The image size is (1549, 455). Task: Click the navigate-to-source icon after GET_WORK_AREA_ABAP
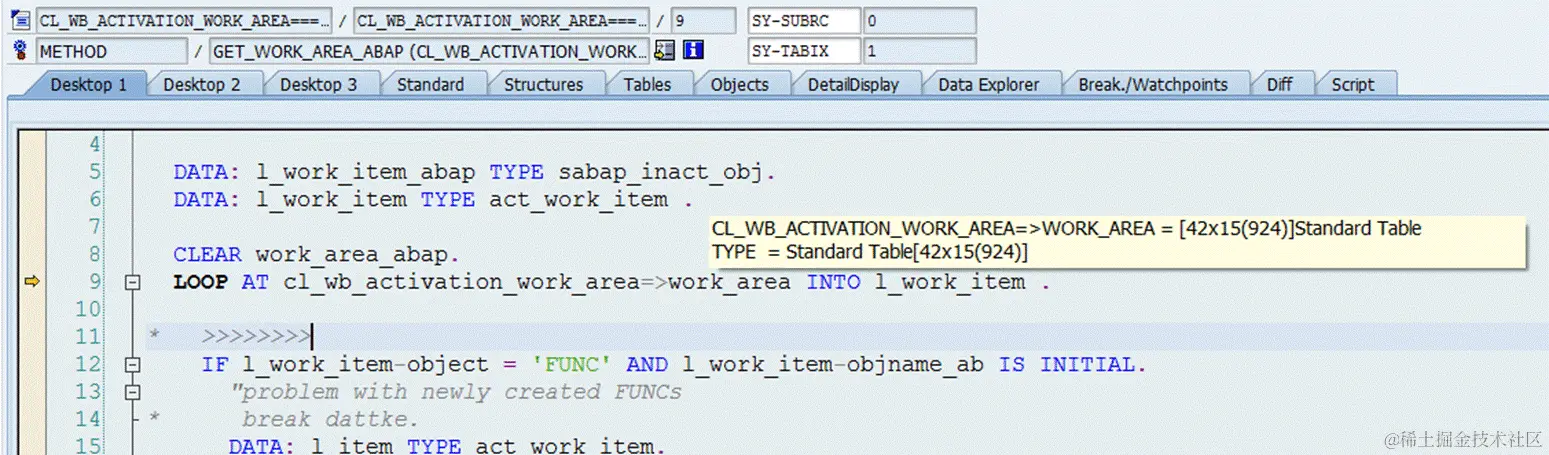pos(664,50)
